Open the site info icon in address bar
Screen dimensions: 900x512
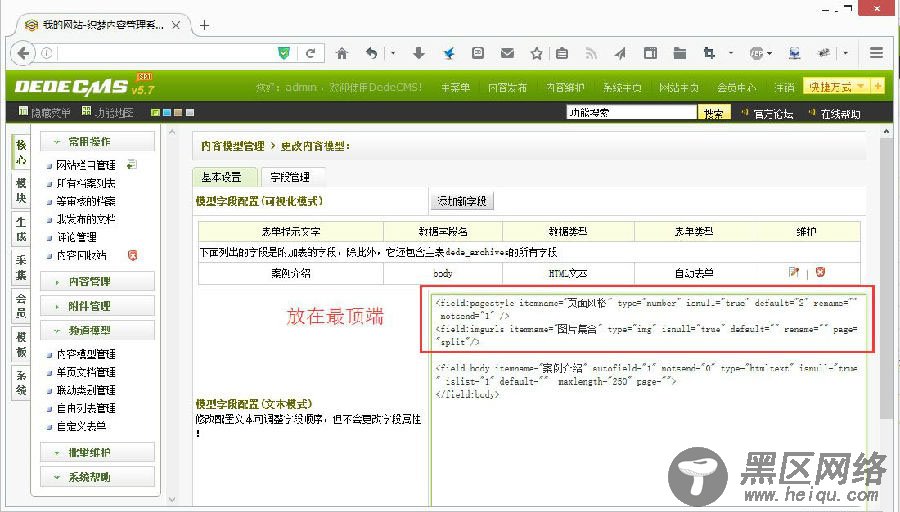pos(46,53)
